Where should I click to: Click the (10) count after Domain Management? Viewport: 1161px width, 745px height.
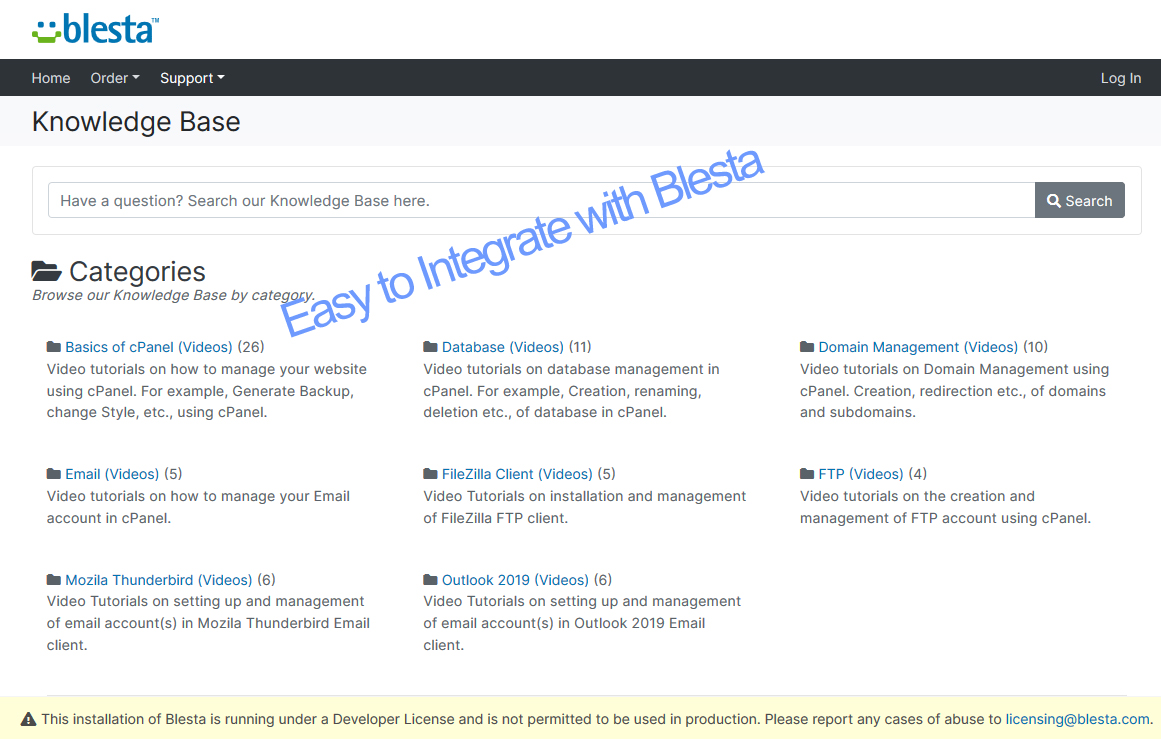[1035, 347]
